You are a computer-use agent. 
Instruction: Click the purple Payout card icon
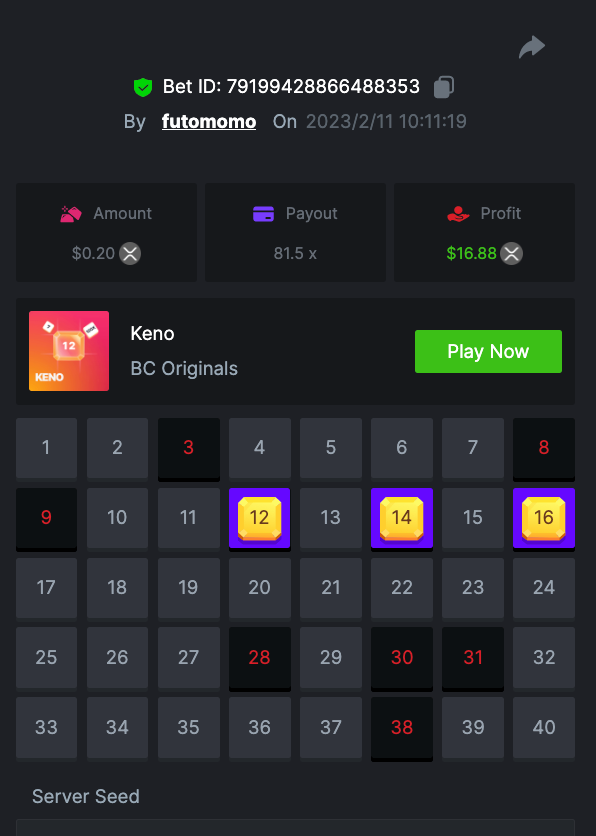[263, 214]
